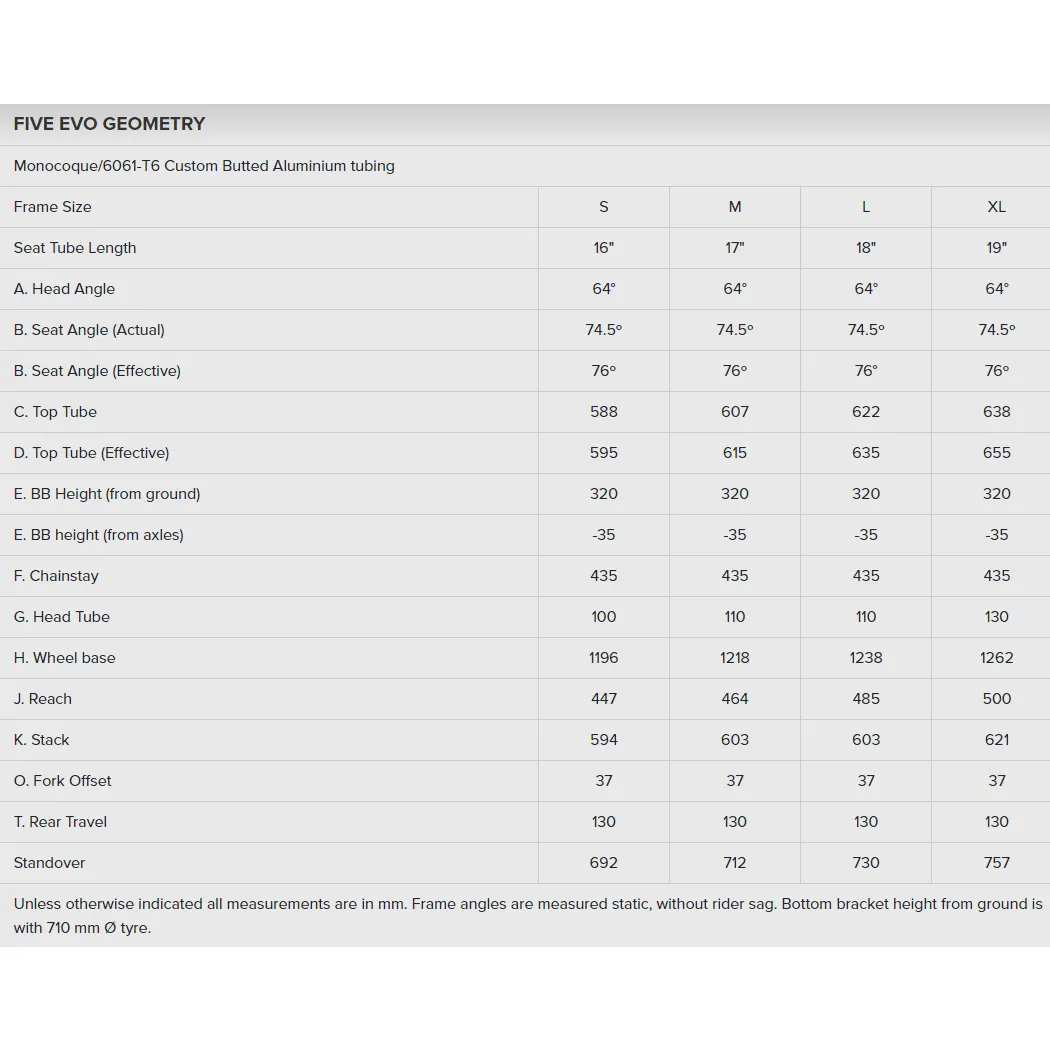Click the 1238 Wheel base value for L
The image size is (1050, 1050).
click(866, 658)
